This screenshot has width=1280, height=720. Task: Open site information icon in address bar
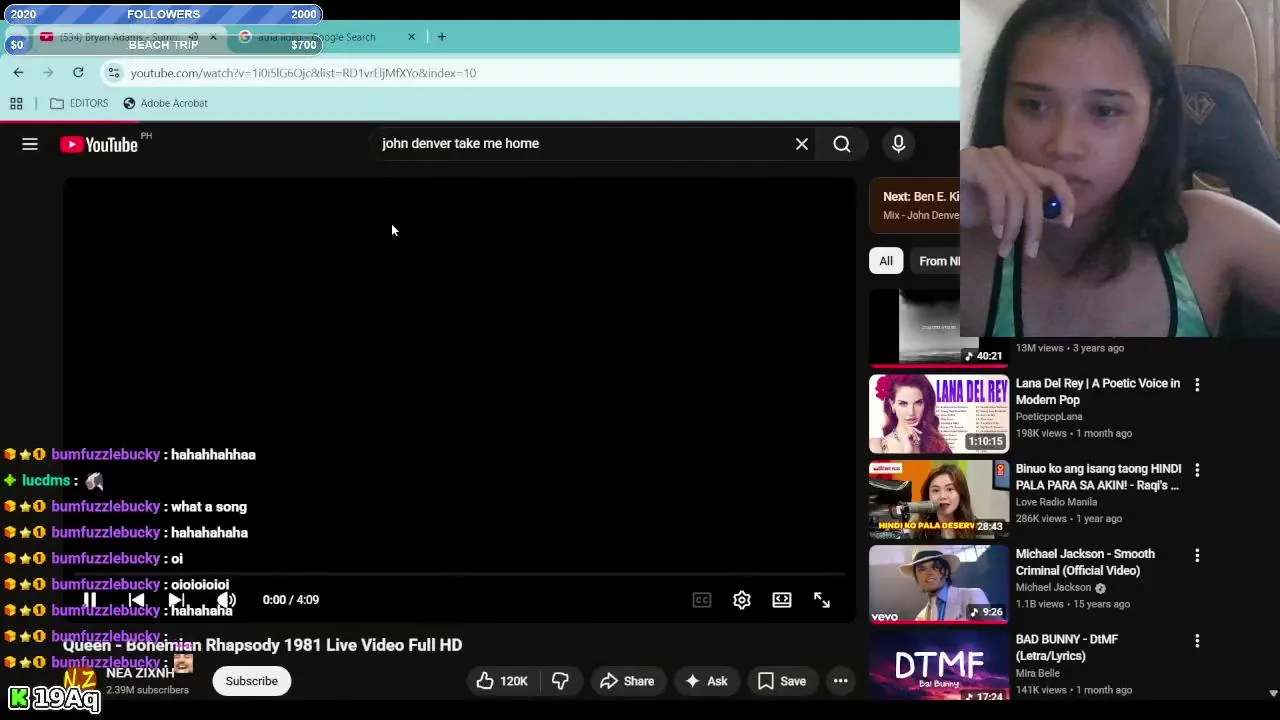pos(113,73)
